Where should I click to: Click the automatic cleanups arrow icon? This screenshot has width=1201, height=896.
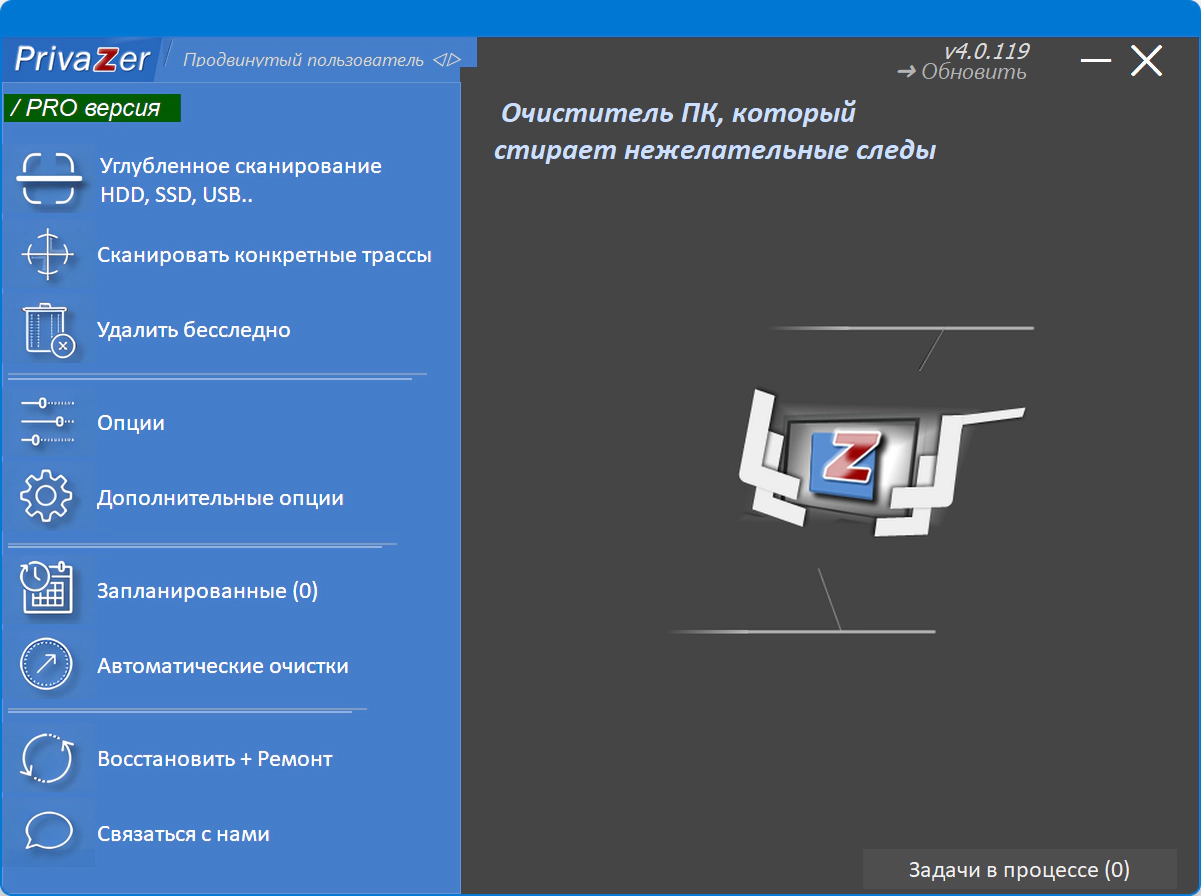coord(48,663)
